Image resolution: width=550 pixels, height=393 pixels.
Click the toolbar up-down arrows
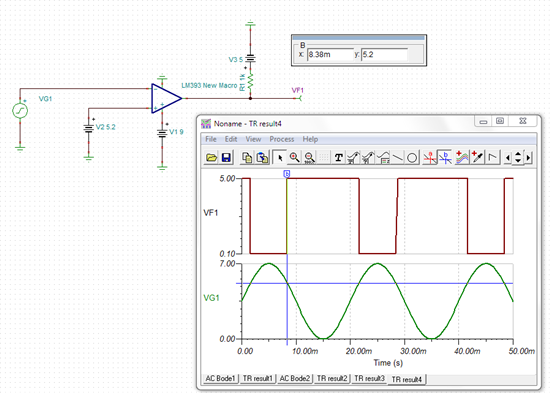pyautogui.click(x=518, y=158)
